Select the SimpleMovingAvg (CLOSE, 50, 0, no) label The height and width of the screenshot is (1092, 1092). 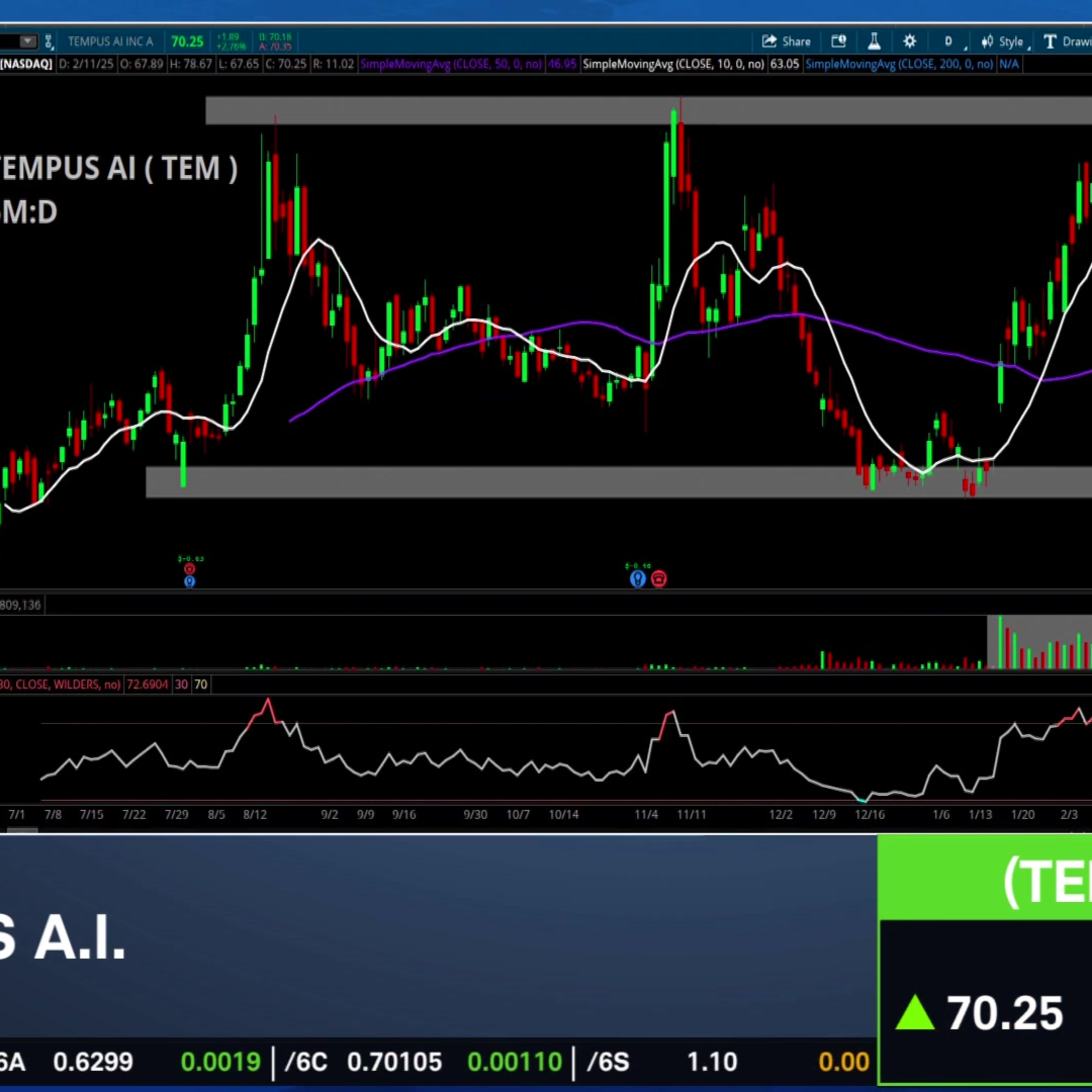click(451, 64)
